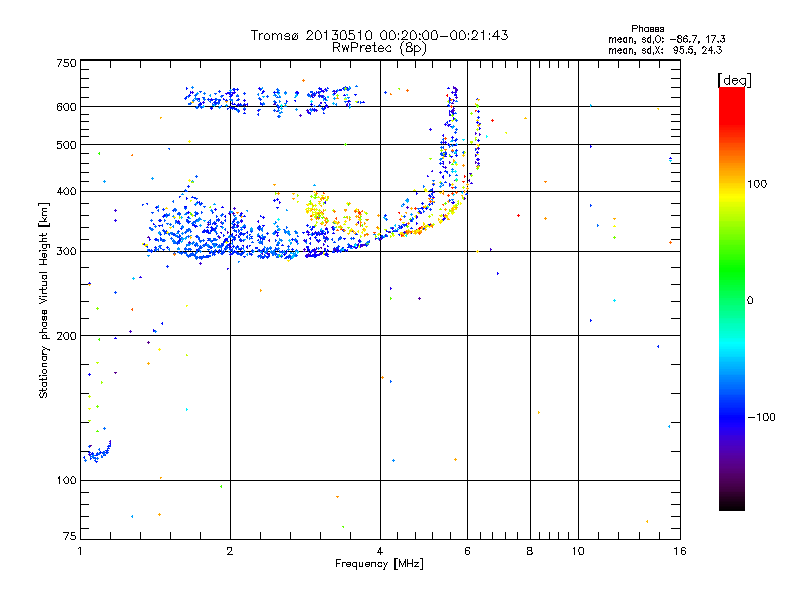Click the y-axis '75' tick label
The height and width of the screenshot is (600, 800).
70,536
